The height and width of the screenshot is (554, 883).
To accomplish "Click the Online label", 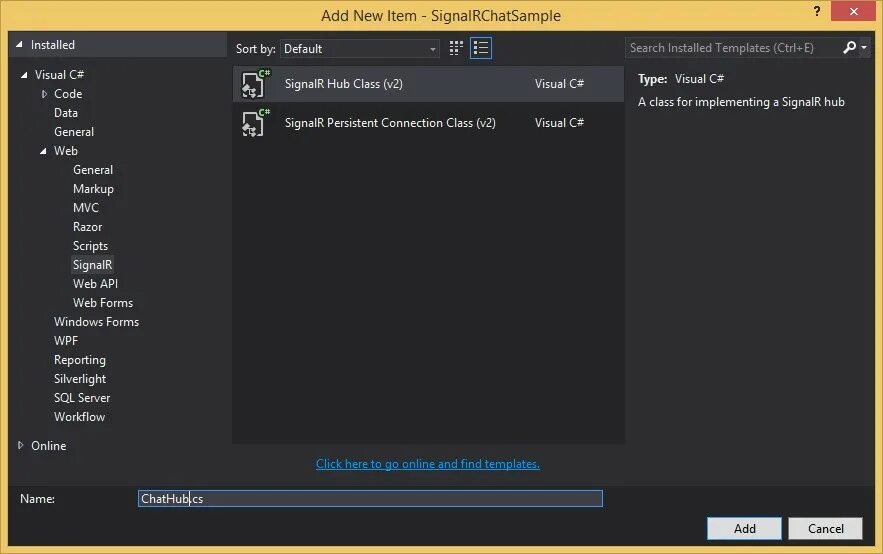I will pos(48,445).
